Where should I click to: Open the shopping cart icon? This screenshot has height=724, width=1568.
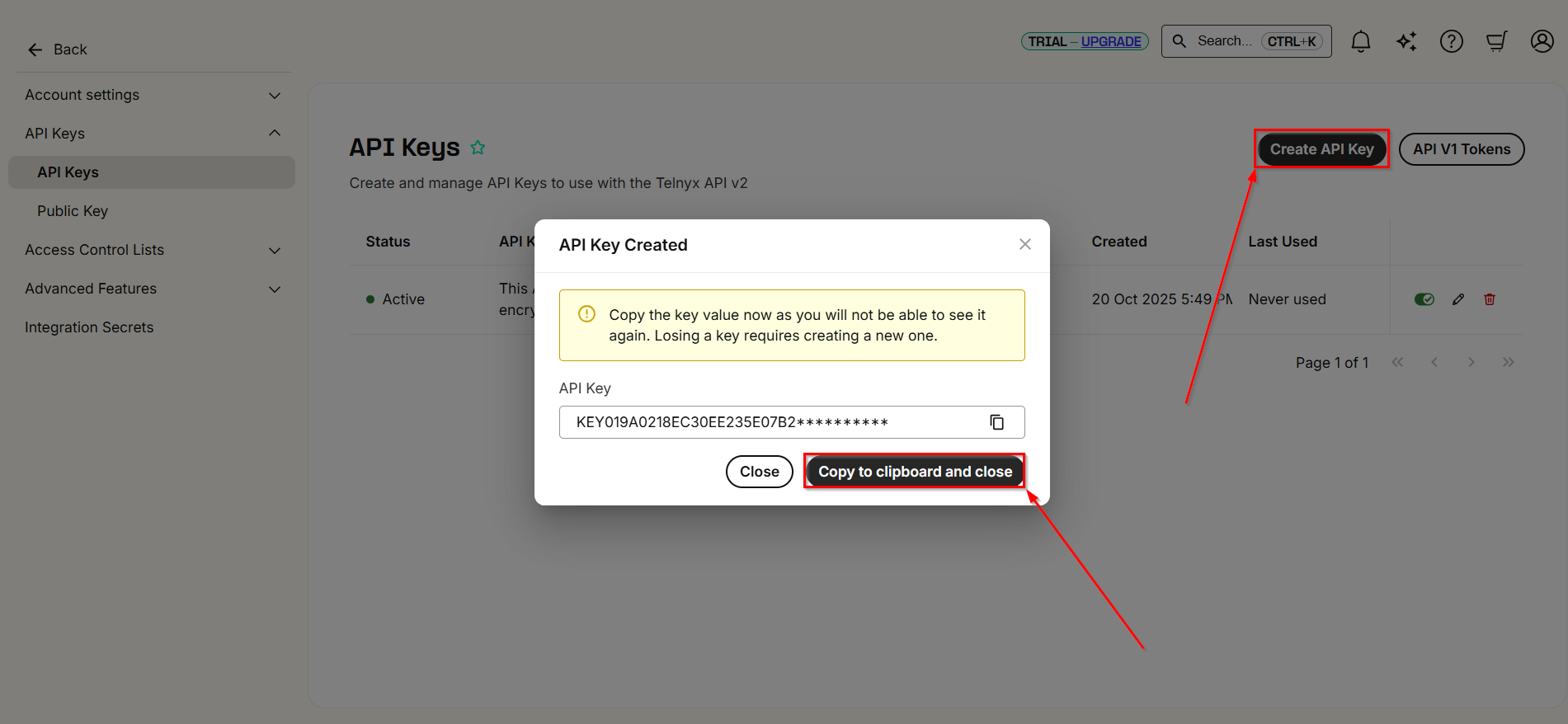pos(1496,41)
